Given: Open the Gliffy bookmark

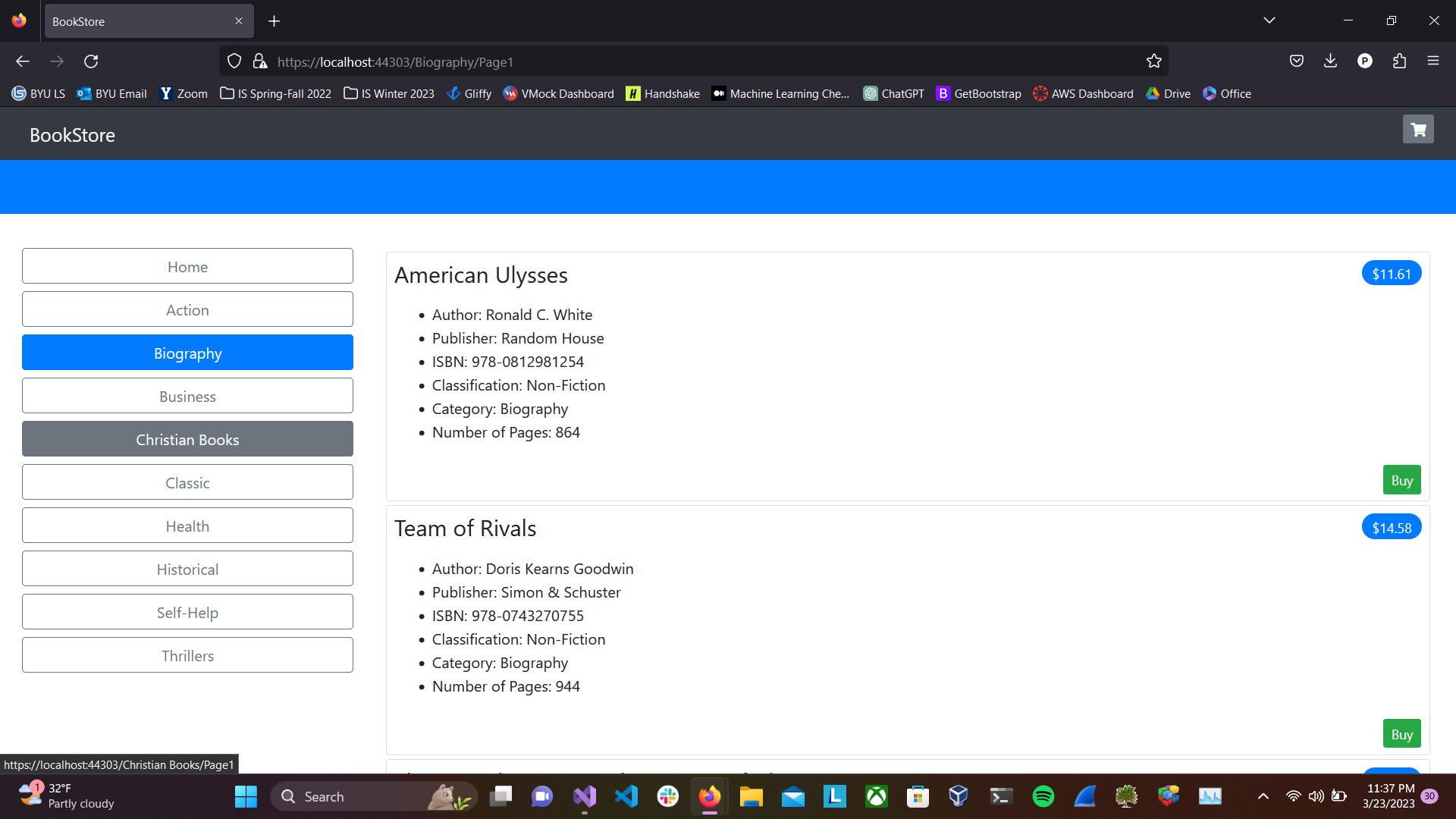Looking at the screenshot, I should 469,93.
